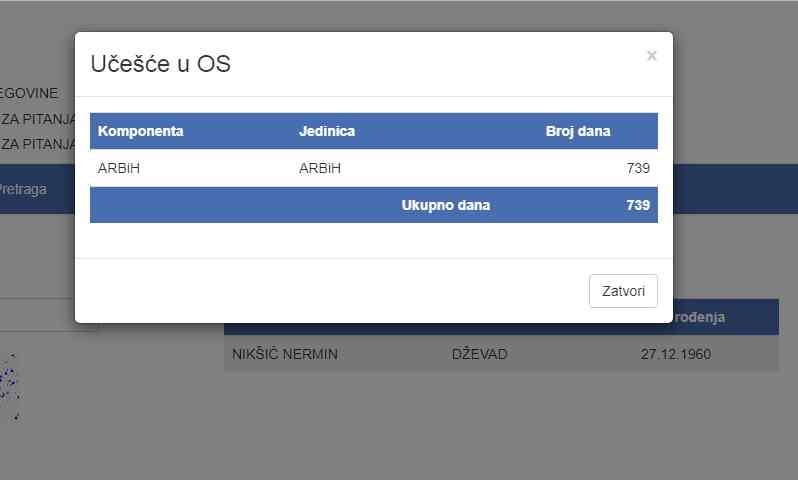Select the Jedinica column header
The height and width of the screenshot is (480, 798).
[x=327, y=131]
